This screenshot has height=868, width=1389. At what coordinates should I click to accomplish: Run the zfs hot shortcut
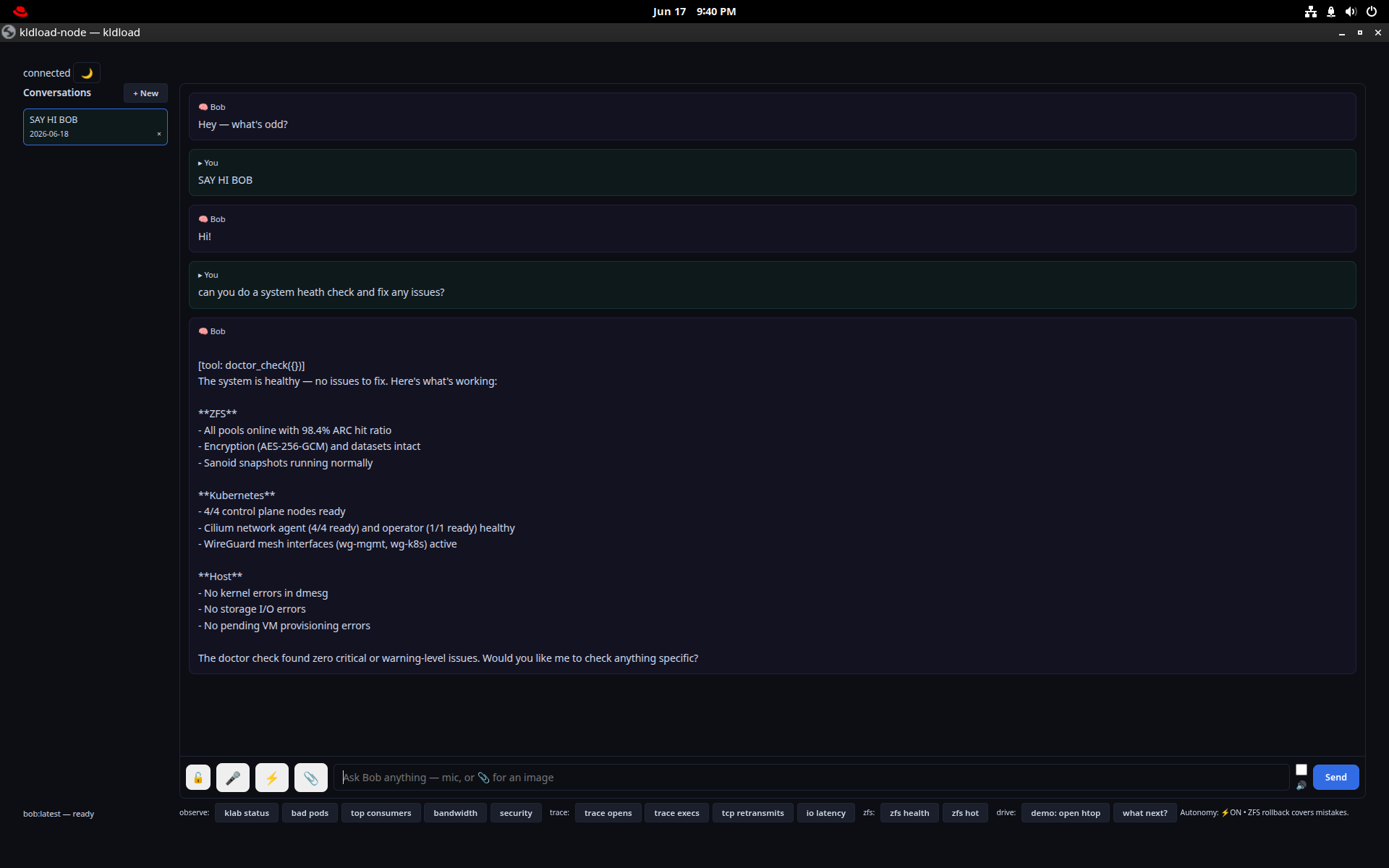click(x=965, y=813)
